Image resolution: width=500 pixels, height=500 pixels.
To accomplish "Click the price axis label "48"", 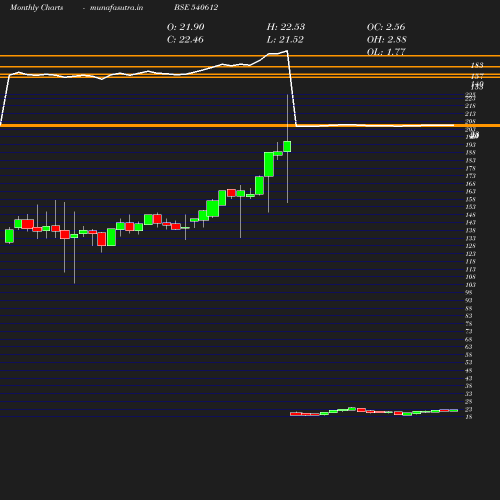I will point(469,370).
